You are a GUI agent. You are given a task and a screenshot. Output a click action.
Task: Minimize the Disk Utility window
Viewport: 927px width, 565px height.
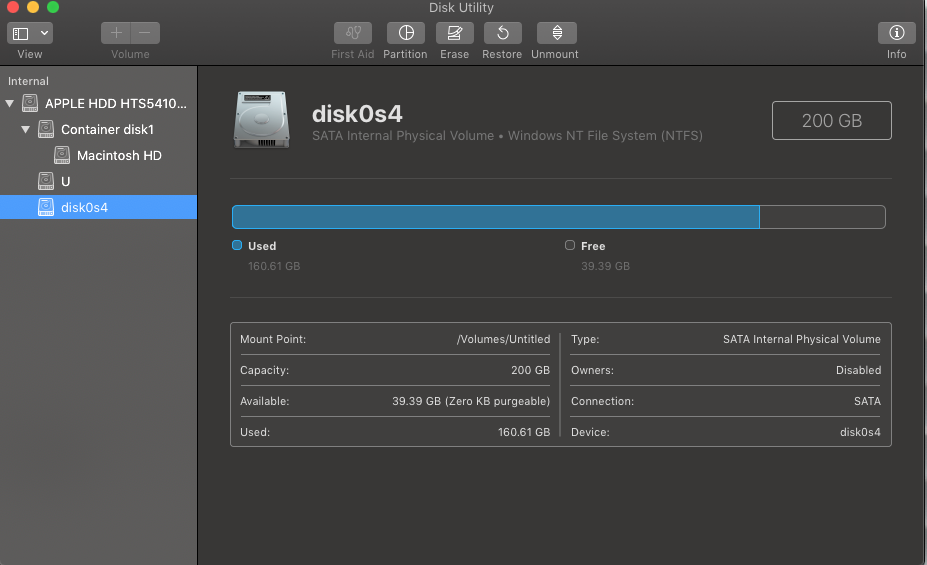point(33,7)
